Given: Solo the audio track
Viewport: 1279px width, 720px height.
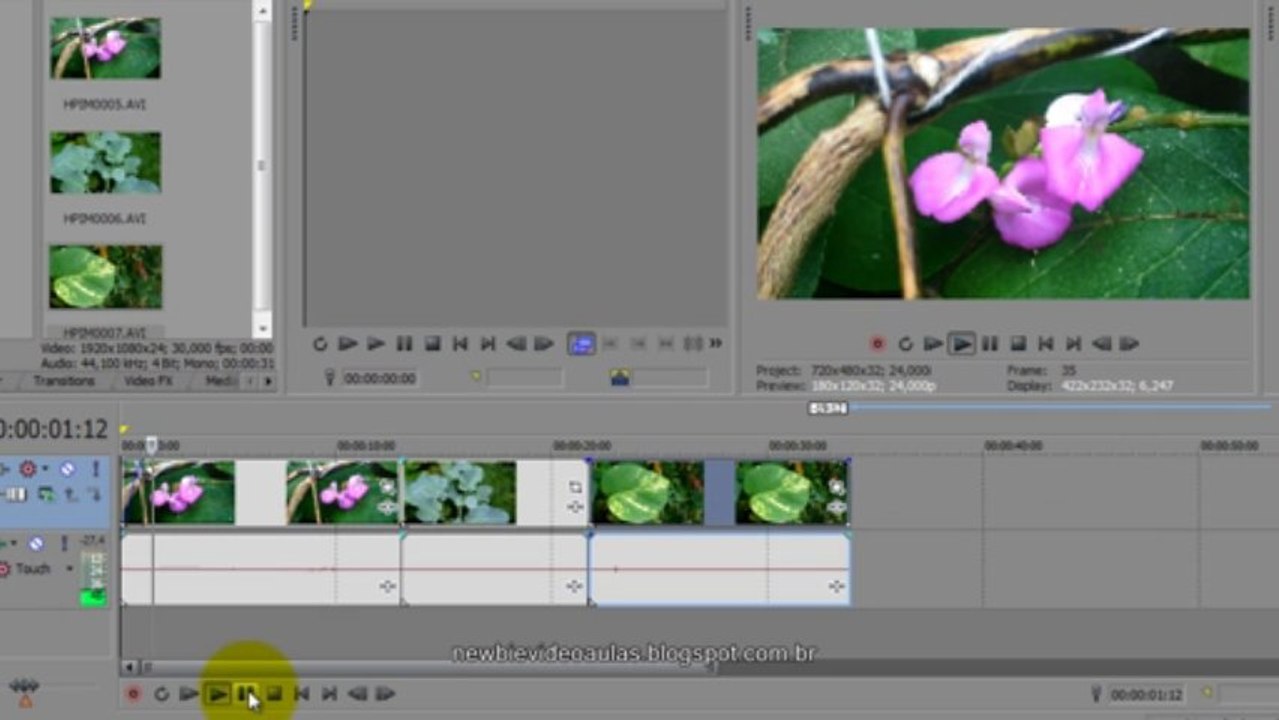Looking at the screenshot, I should [66, 544].
